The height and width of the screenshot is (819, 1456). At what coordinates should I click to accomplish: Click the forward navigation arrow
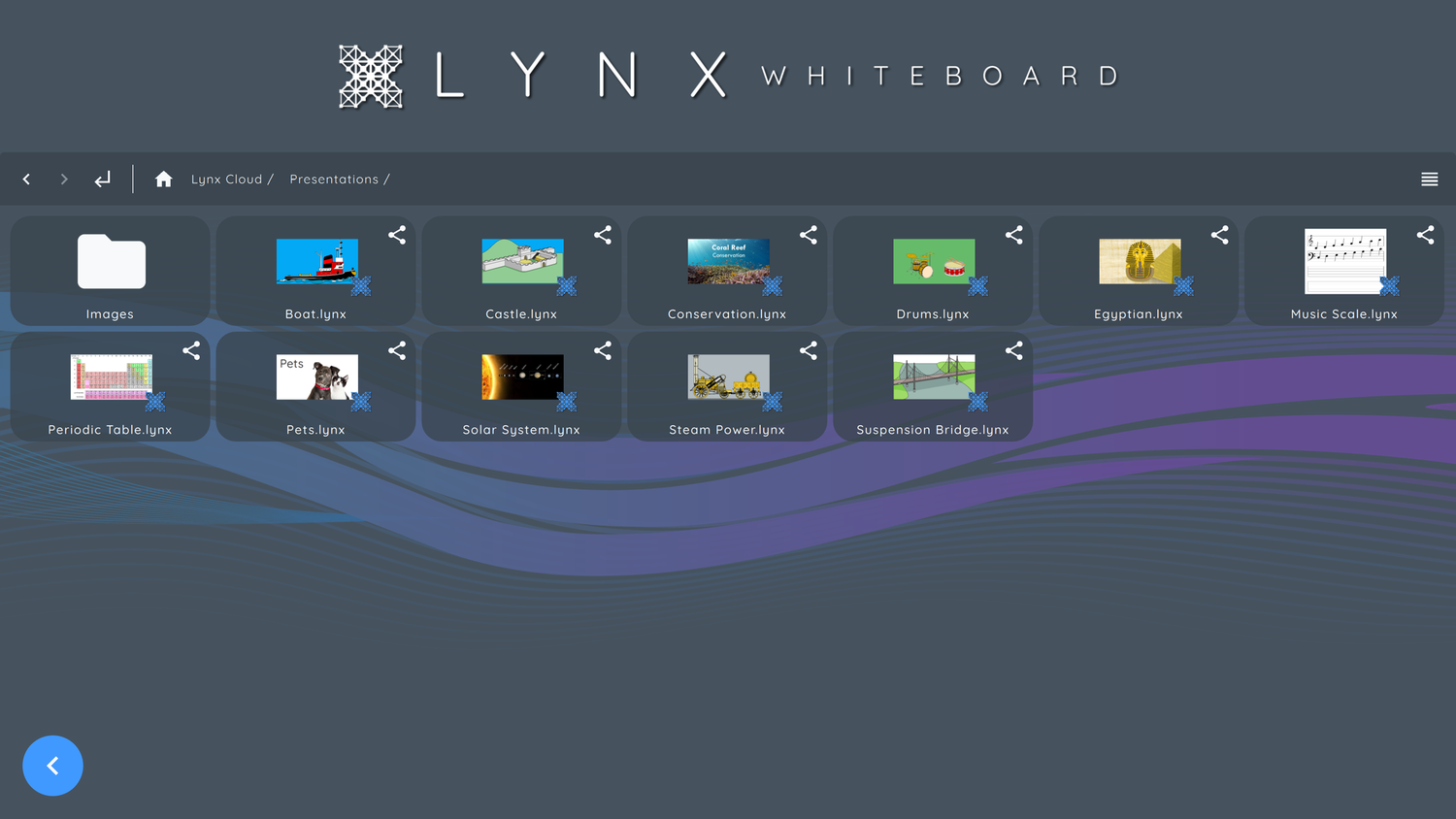tap(64, 179)
